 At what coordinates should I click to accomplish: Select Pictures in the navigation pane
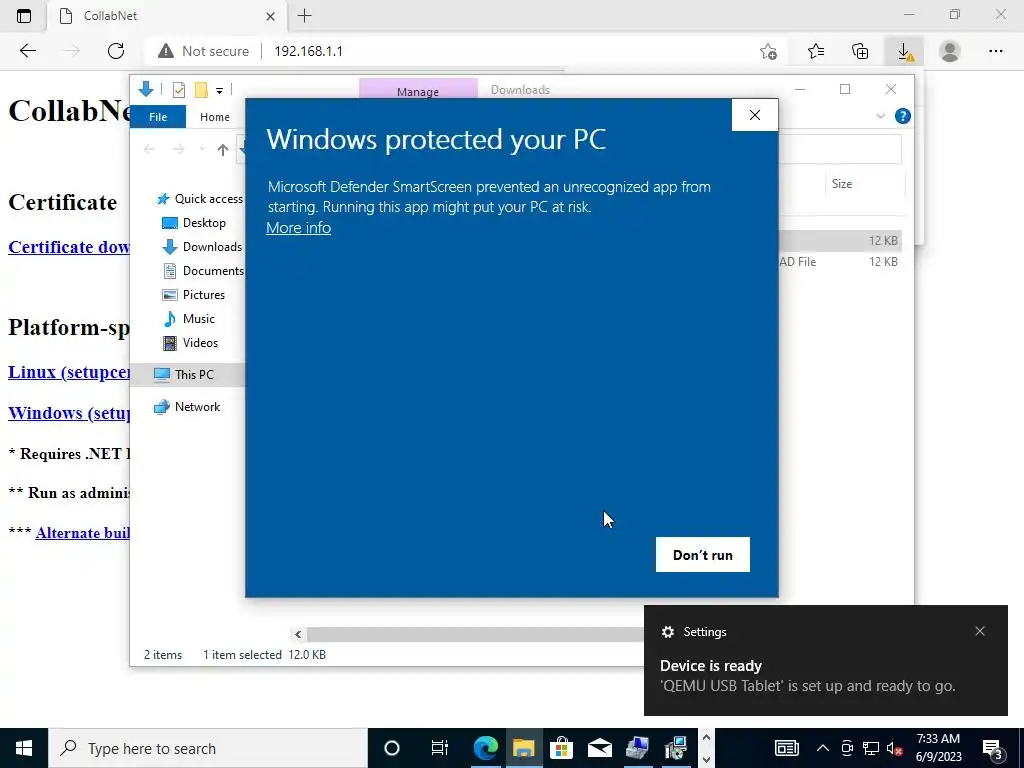click(193, 295)
